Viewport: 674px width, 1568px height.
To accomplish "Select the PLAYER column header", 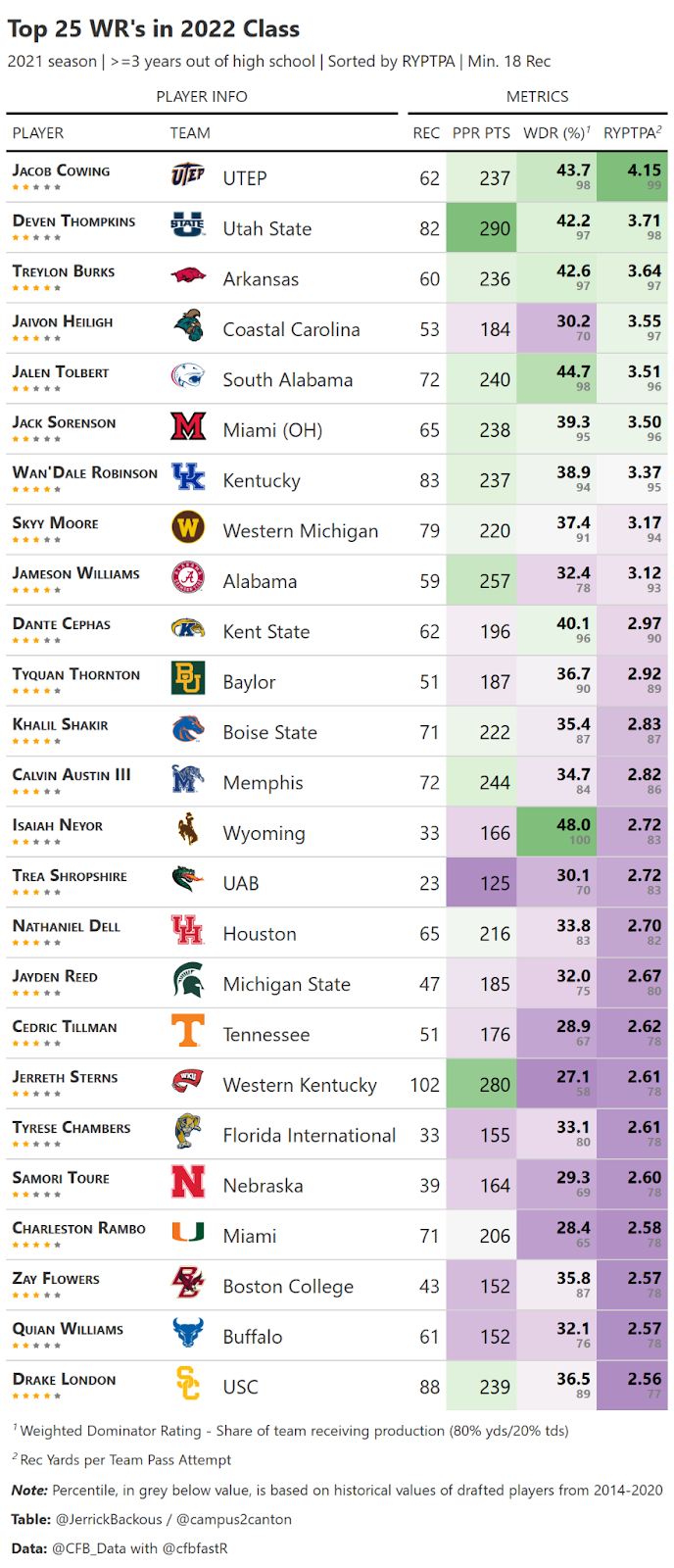I will coord(38,133).
